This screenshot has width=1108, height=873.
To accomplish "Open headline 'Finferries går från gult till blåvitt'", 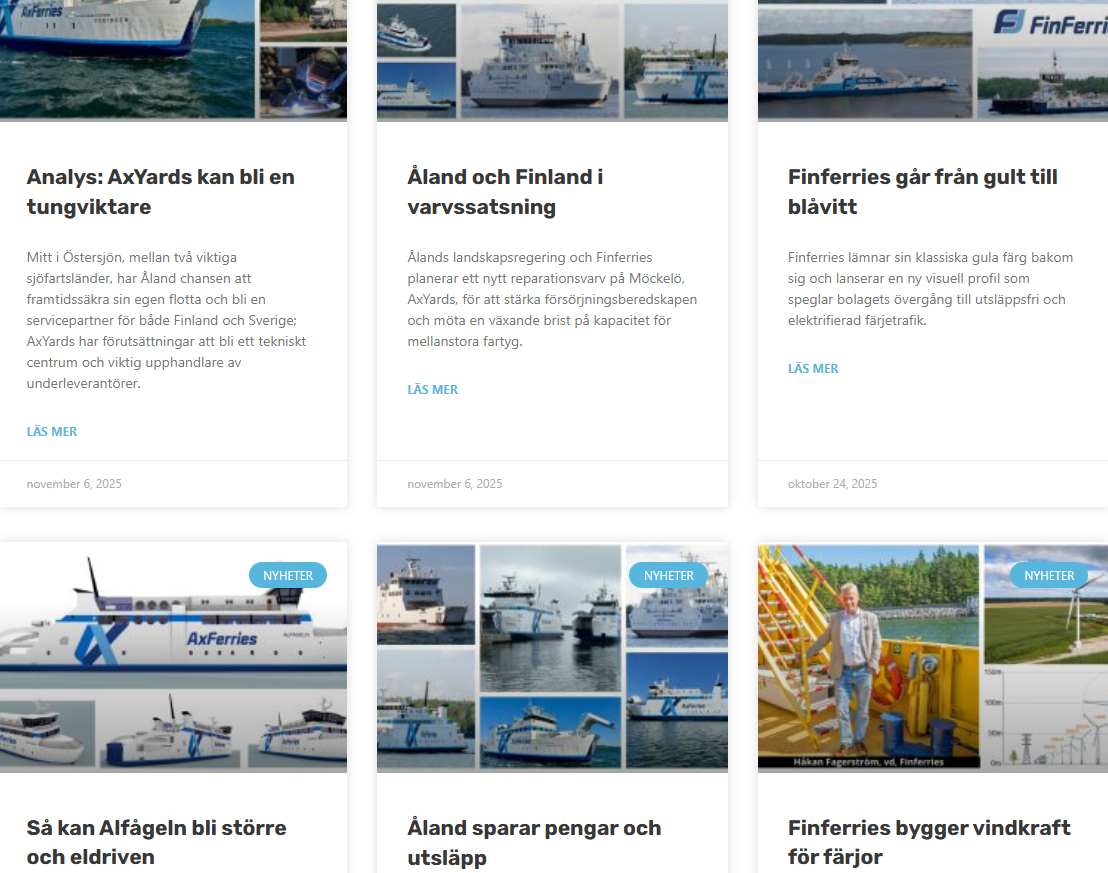I will [922, 192].
